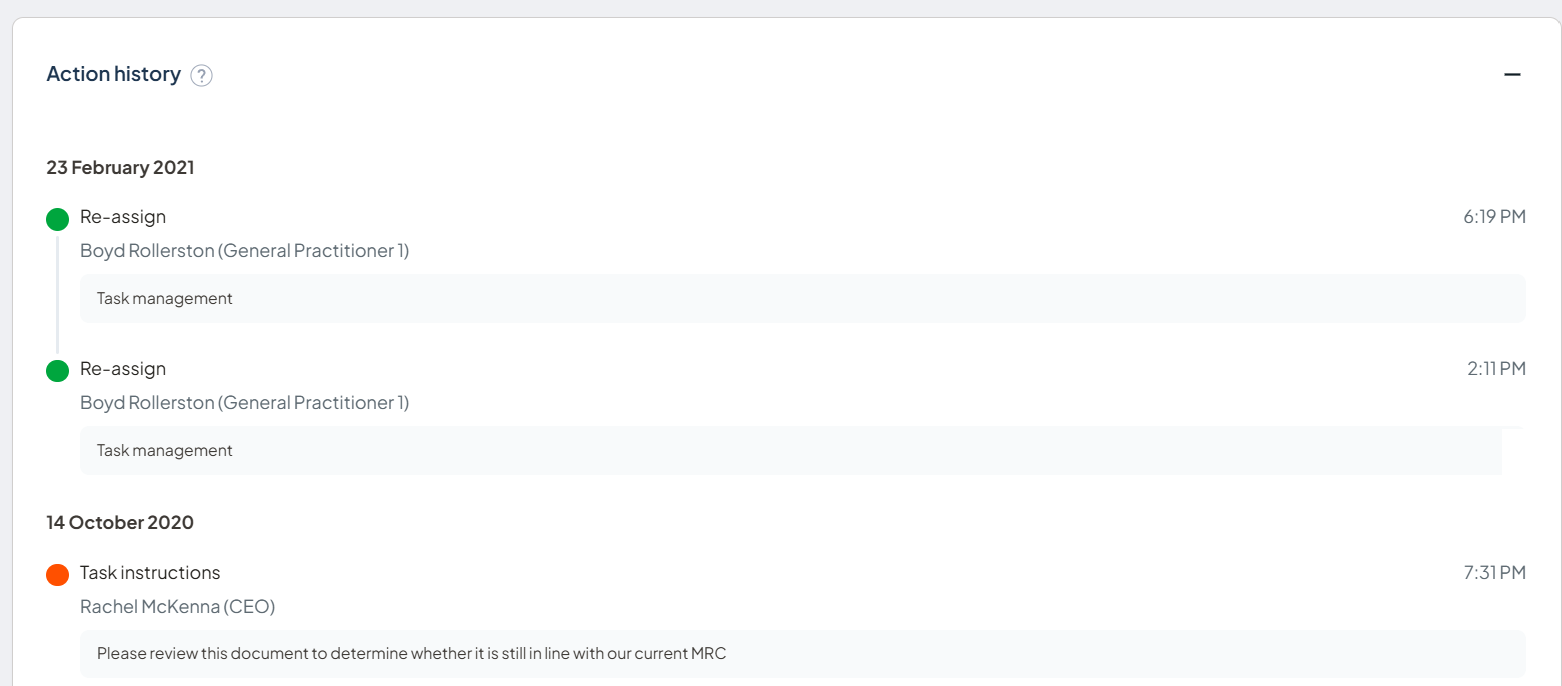Click the 2:11 PM timestamp
The image size is (1562, 686).
(1496, 369)
